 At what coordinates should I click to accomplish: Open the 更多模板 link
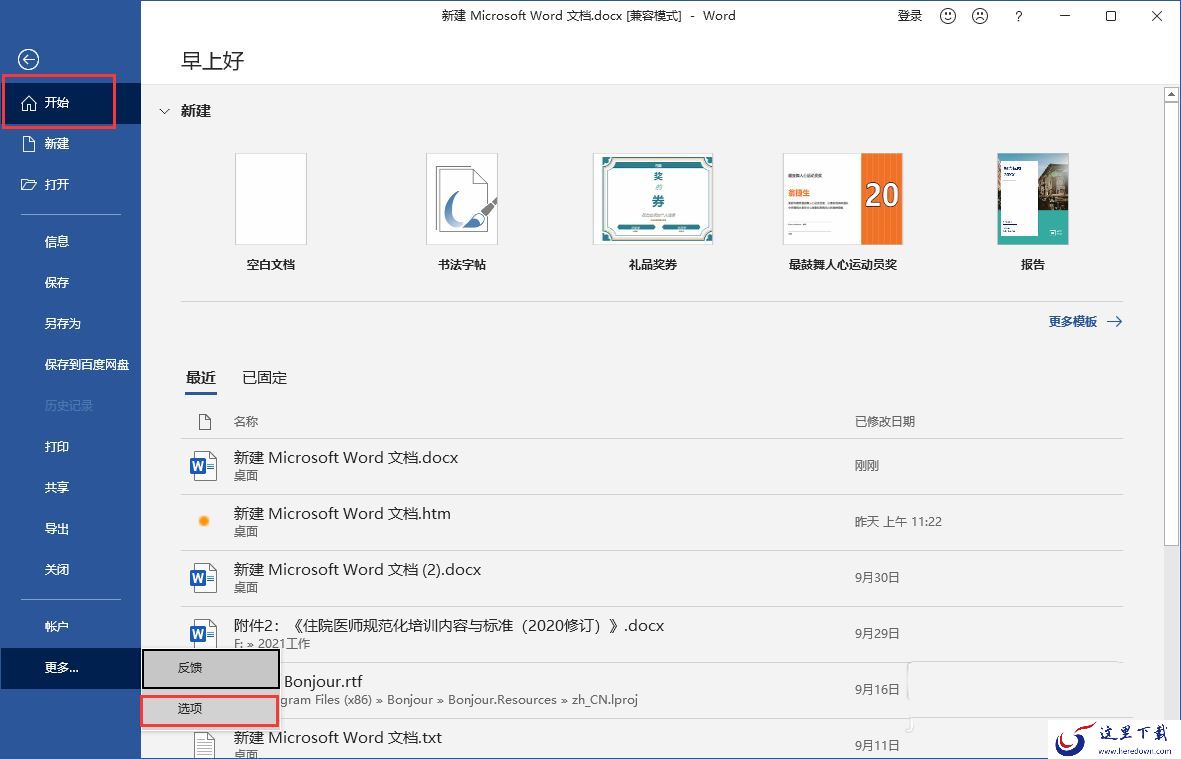coord(1073,322)
